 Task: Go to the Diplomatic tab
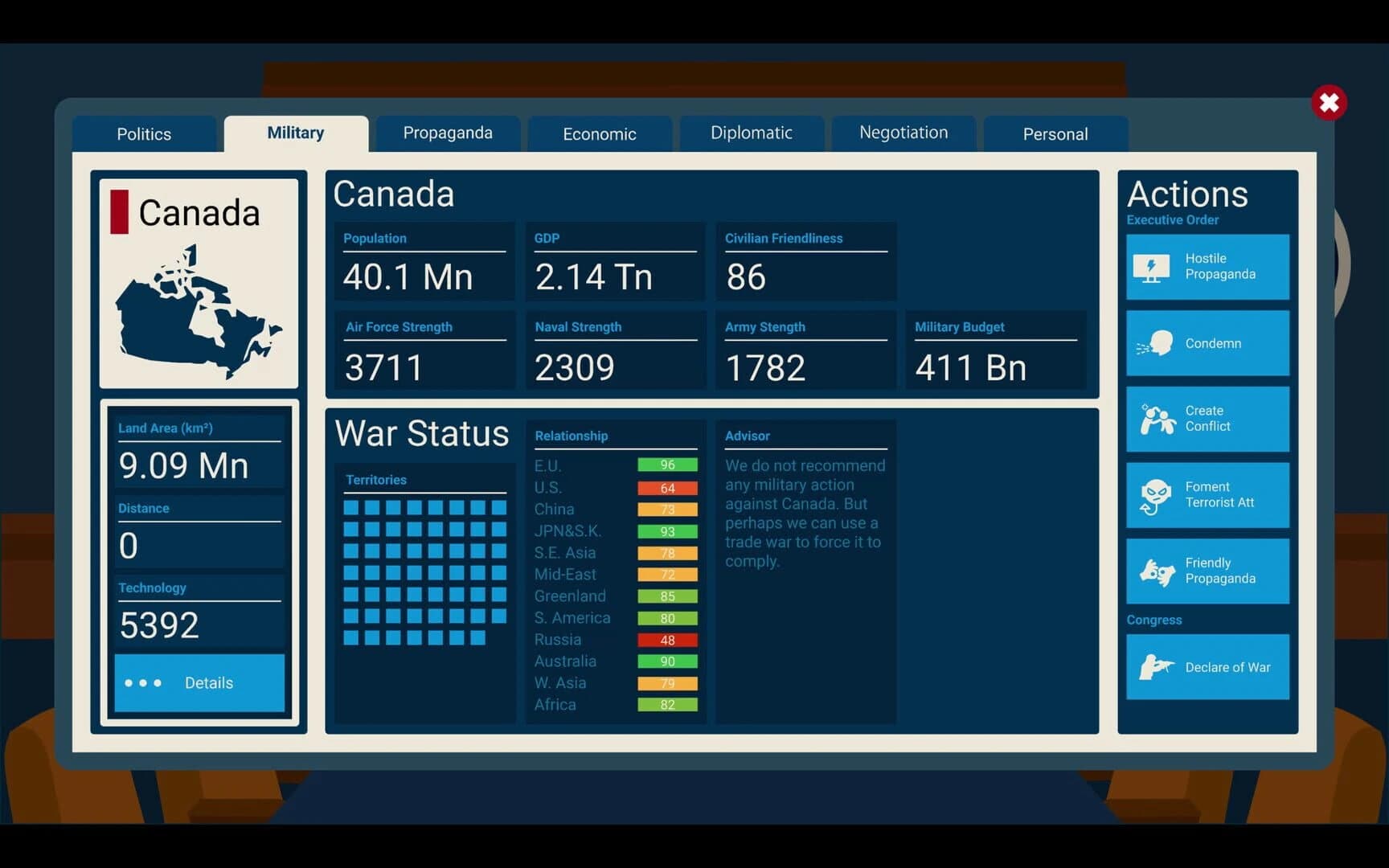coord(752,133)
